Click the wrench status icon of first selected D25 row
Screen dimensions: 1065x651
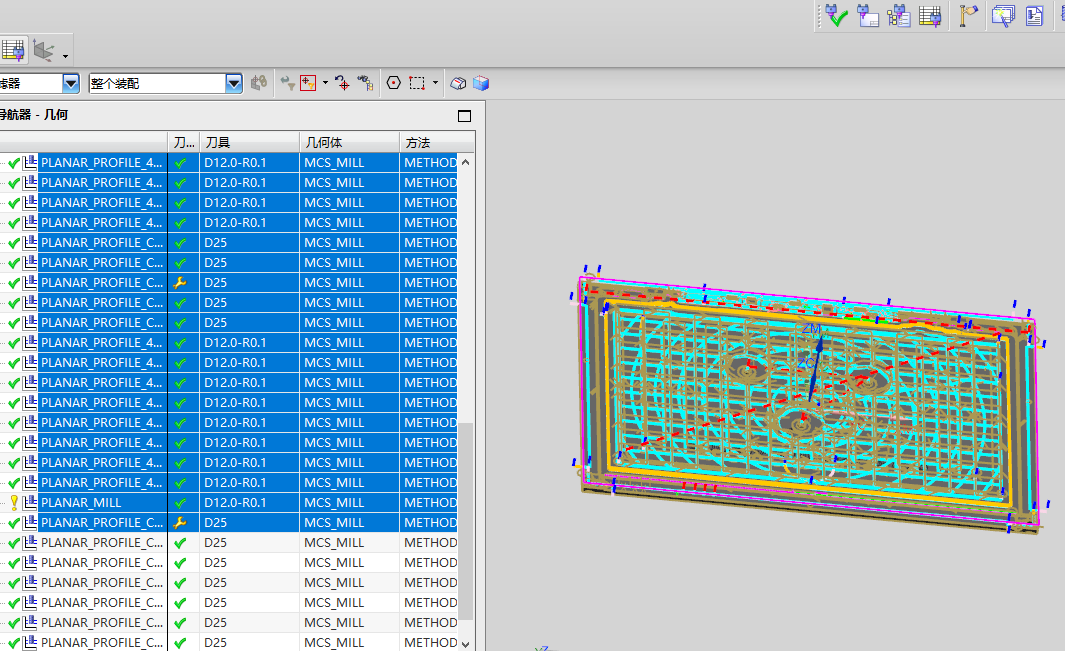coord(180,283)
